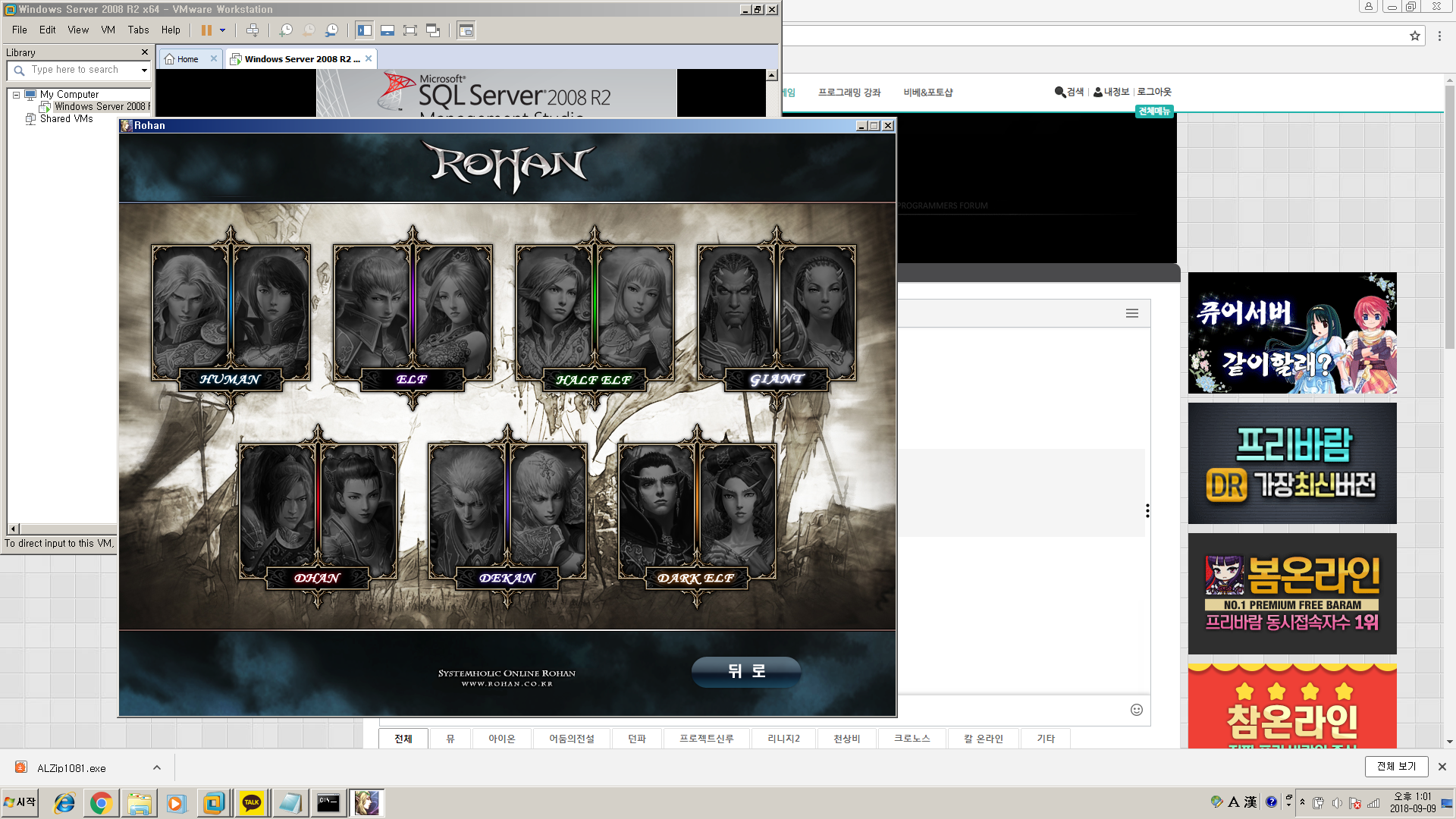Open KakaoTalk from the taskbar
This screenshot has height=819, width=1456.
pos(252,803)
